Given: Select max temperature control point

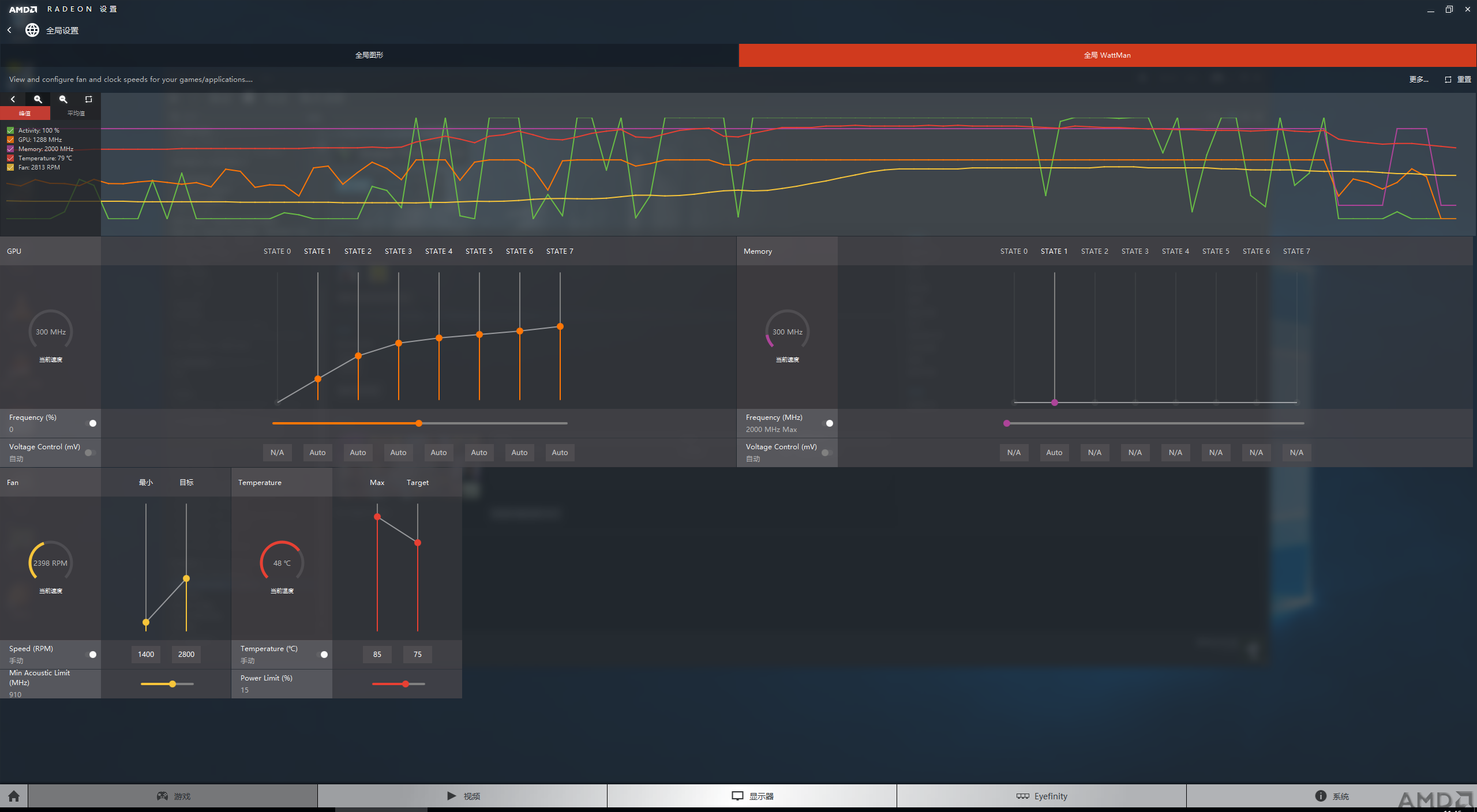Looking at the screenshot, I should [x=377, y=517].
